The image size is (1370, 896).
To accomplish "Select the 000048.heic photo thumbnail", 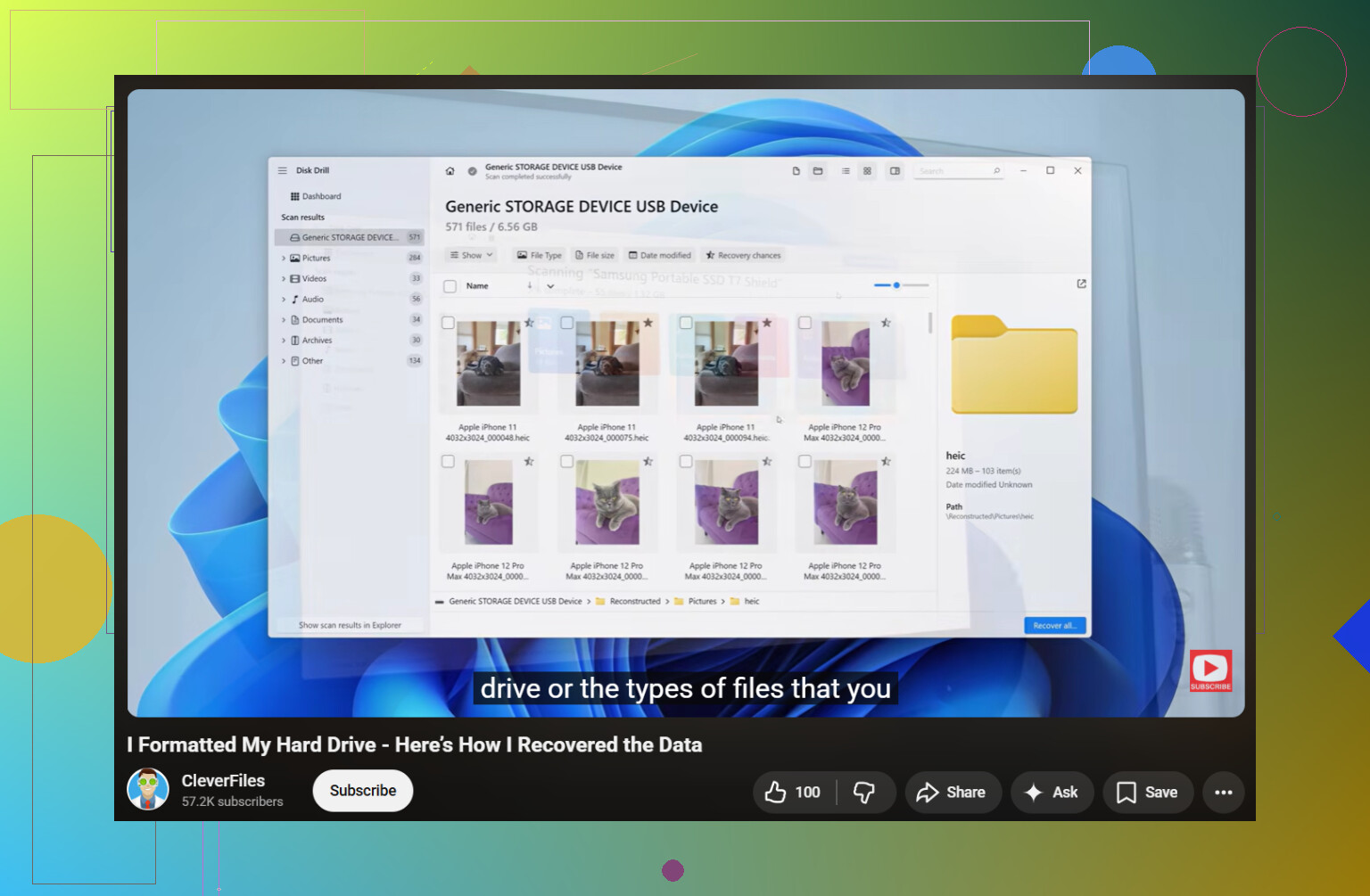I will [488, 364].
